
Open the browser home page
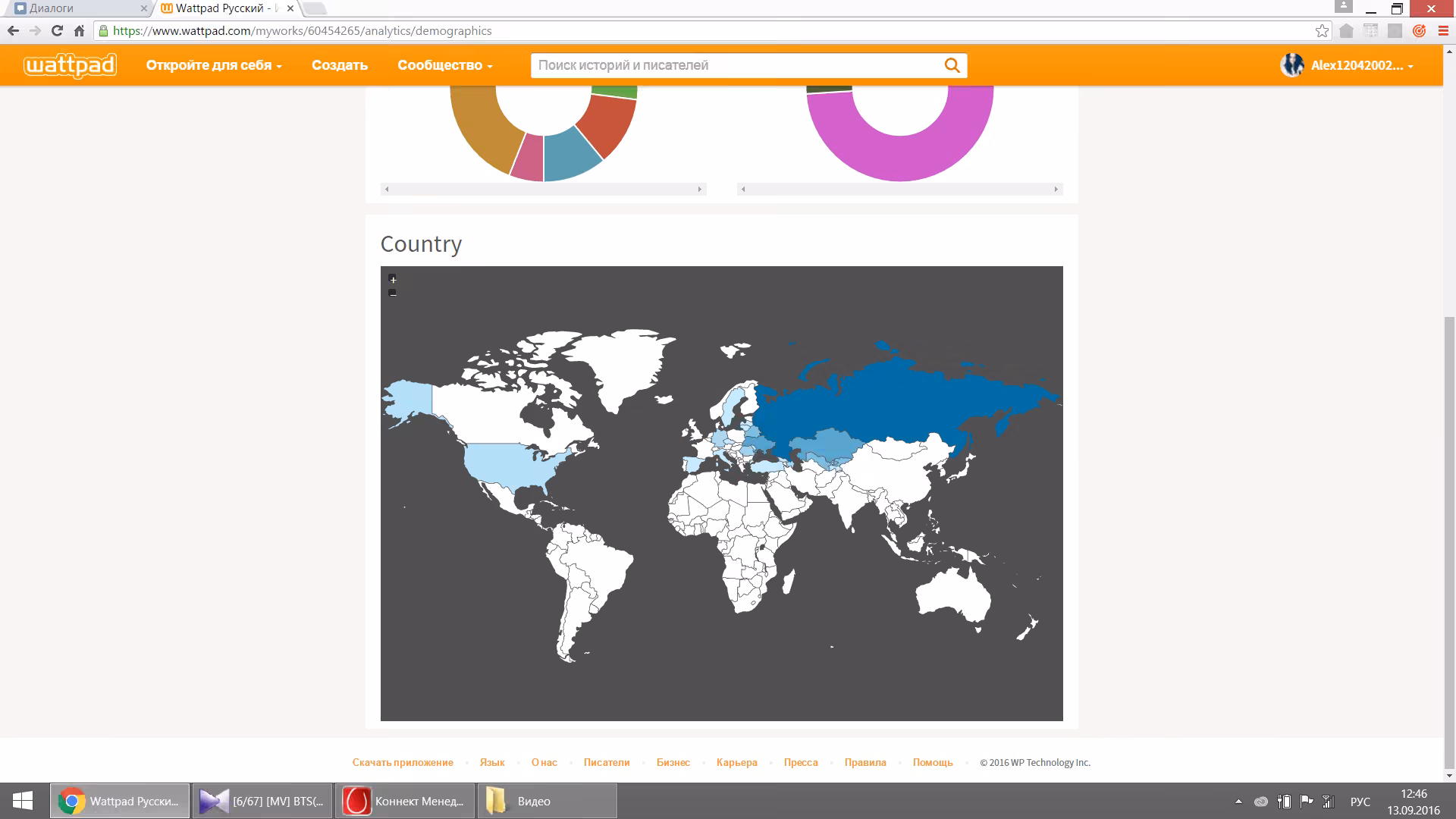pyautogui.click(x=79, y=31)
